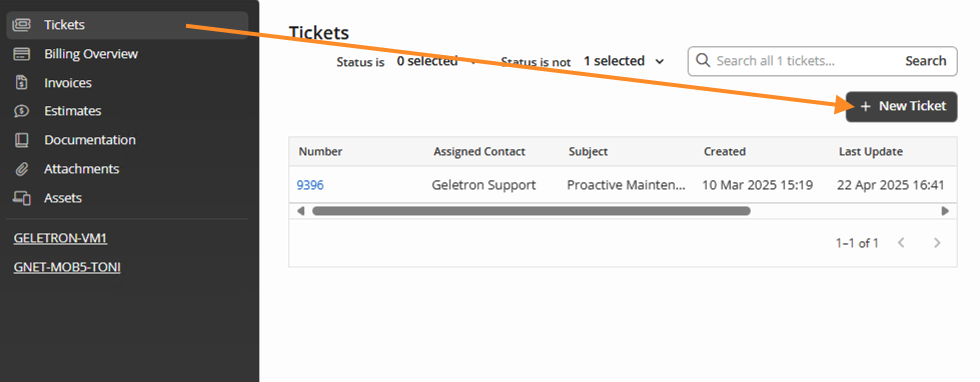Open the GELETRON-VM1 asset link
The height and width of the screenshot is (382, 980).
coord(56,239)
